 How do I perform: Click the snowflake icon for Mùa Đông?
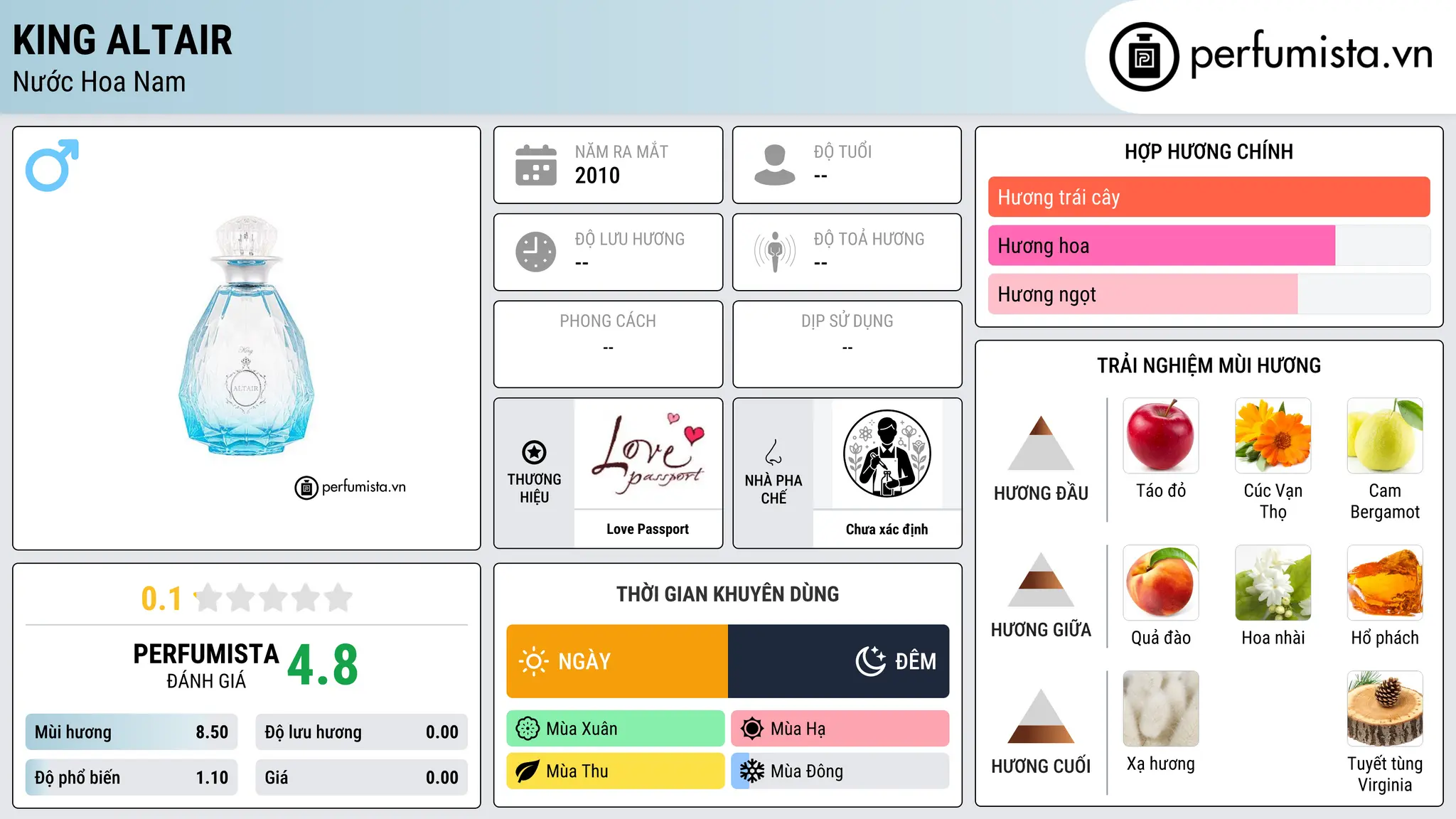(x=751, y=771)
